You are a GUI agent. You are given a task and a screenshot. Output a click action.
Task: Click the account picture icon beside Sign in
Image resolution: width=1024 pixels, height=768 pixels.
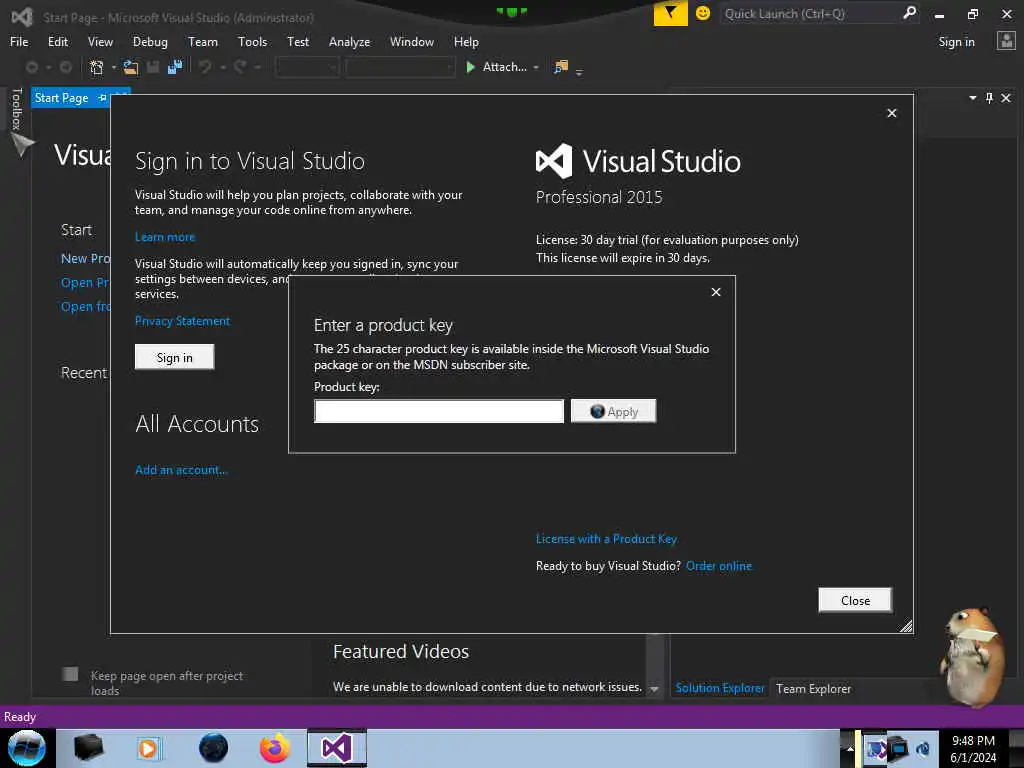pyautogui.click(x=1006, y=41)
